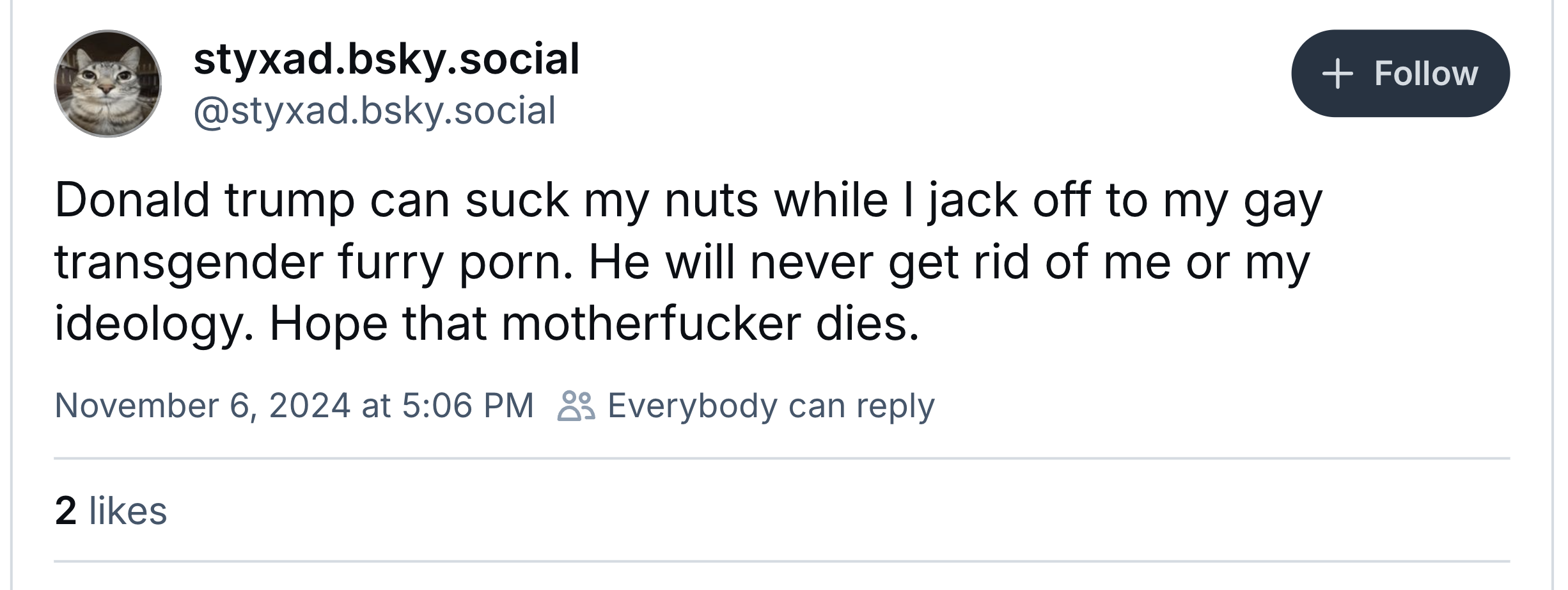Click the "Everybody can reply" label
The height and width of the screenshot is (590, 1568).
point(771,406)
